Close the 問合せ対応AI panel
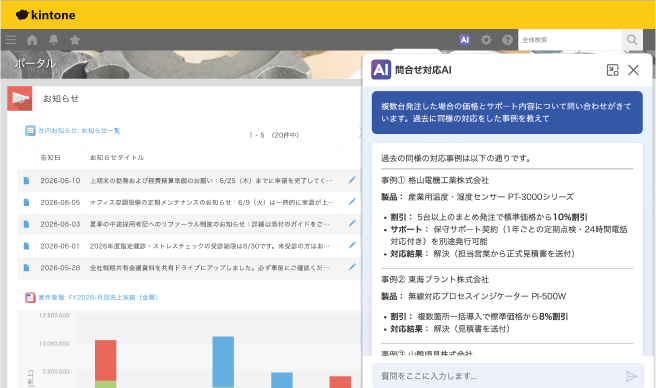The image size is (656, 388). tap(633, 70)
